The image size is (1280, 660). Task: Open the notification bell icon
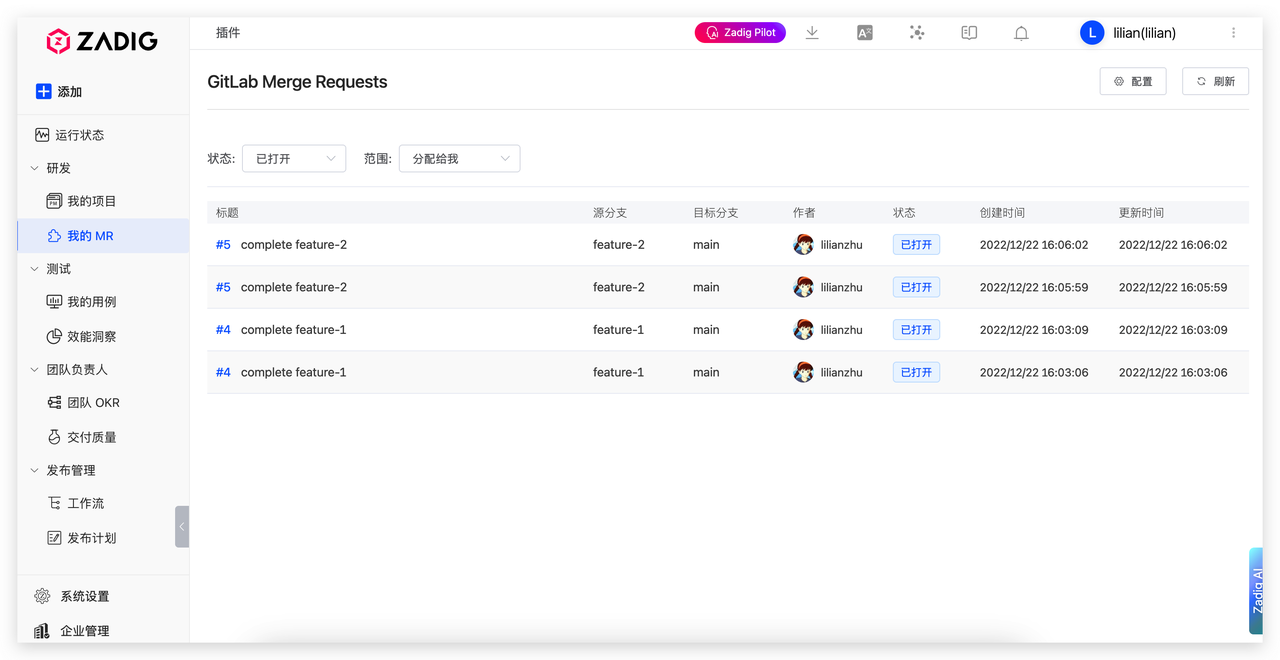point(1021,32)
